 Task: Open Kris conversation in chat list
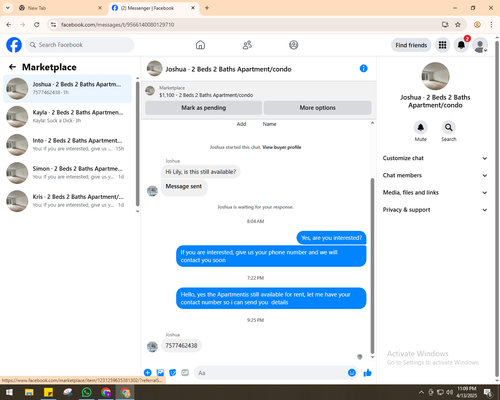(67, 201)
